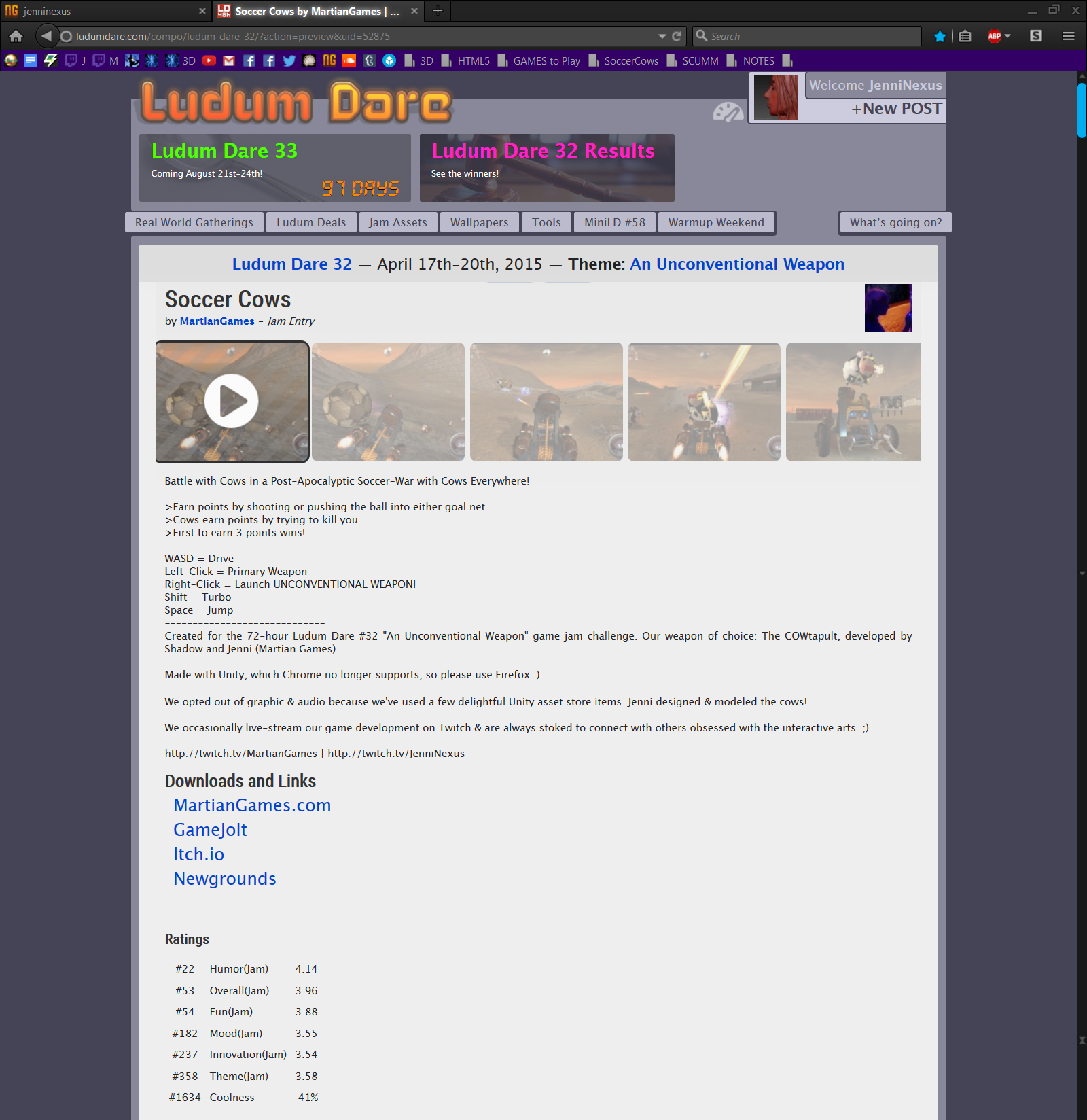The image size is (1087, 1120).
Task: Open the lightning bolt bookmark icon
Action: [51, 60]
